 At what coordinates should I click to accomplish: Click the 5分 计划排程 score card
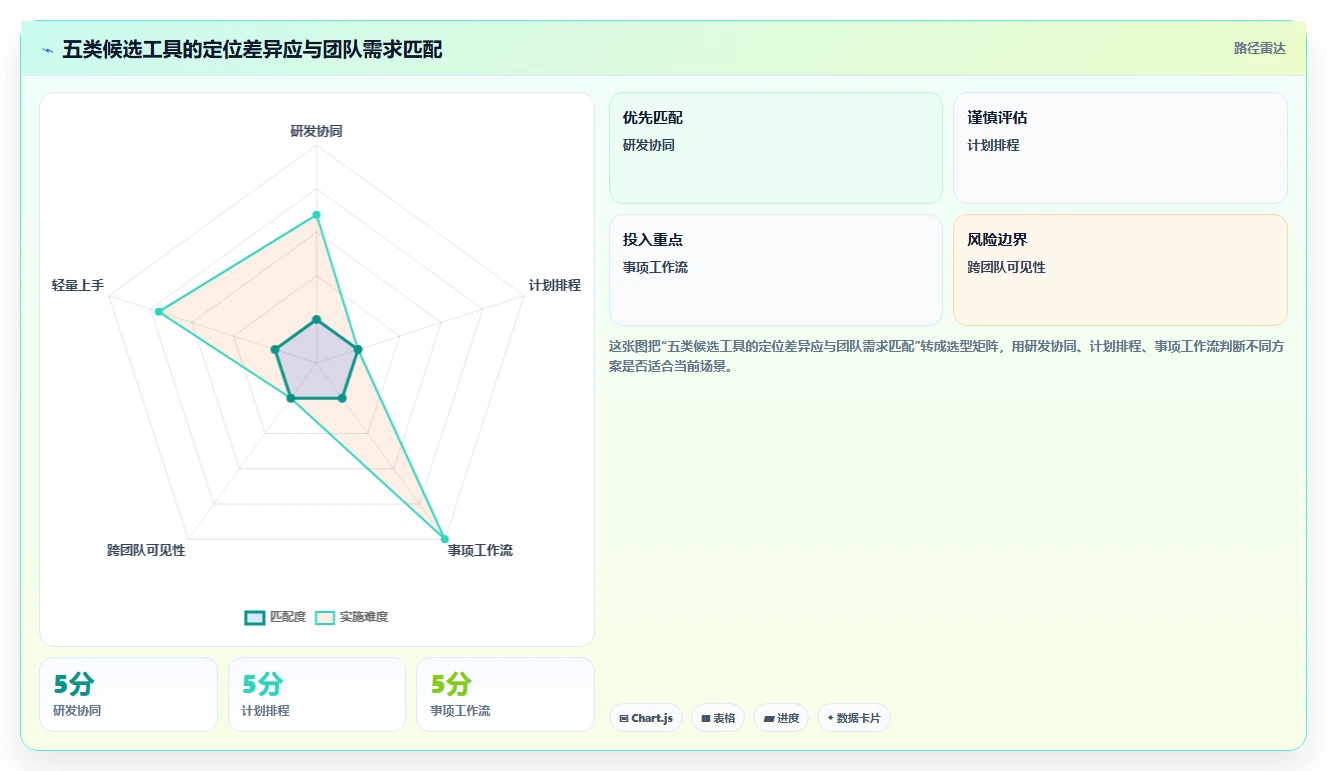click(x=317, y=694)
